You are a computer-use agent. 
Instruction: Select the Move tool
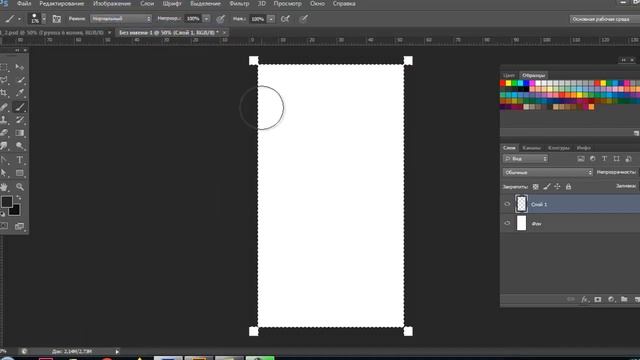[x=20, y=67]
